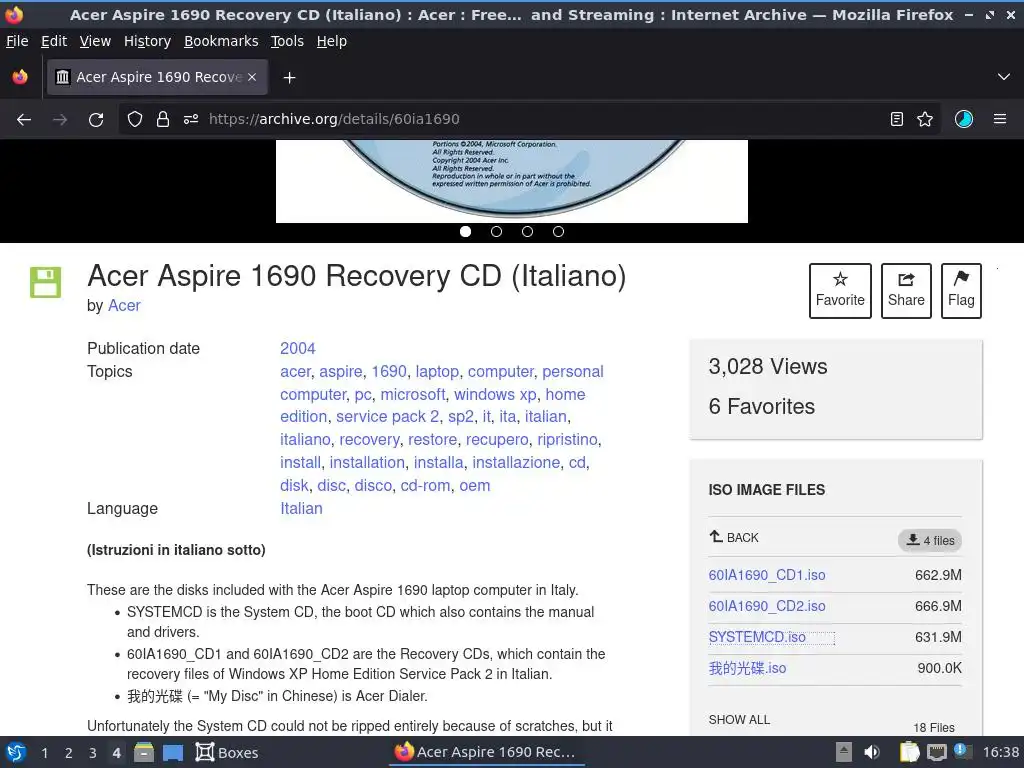Select the first carousel image dot

coord(466,231)
